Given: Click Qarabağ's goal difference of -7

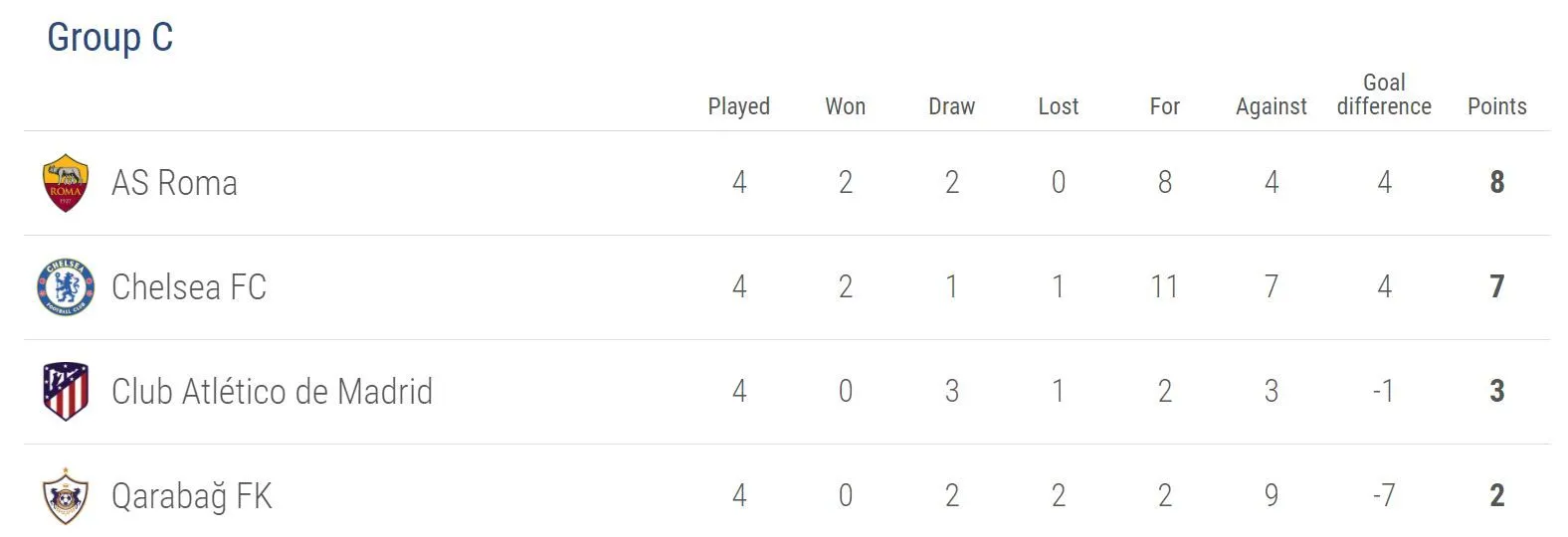Looking at the screenshot, I should (1384, 495).
